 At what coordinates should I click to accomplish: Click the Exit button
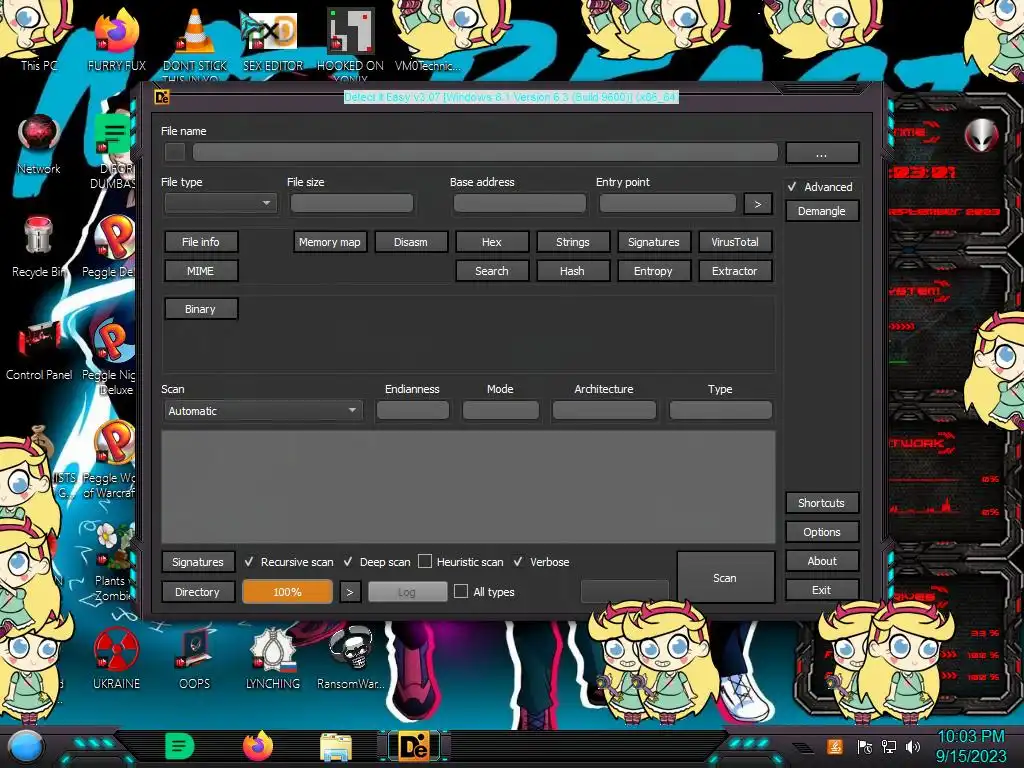(x=822, y=590)
